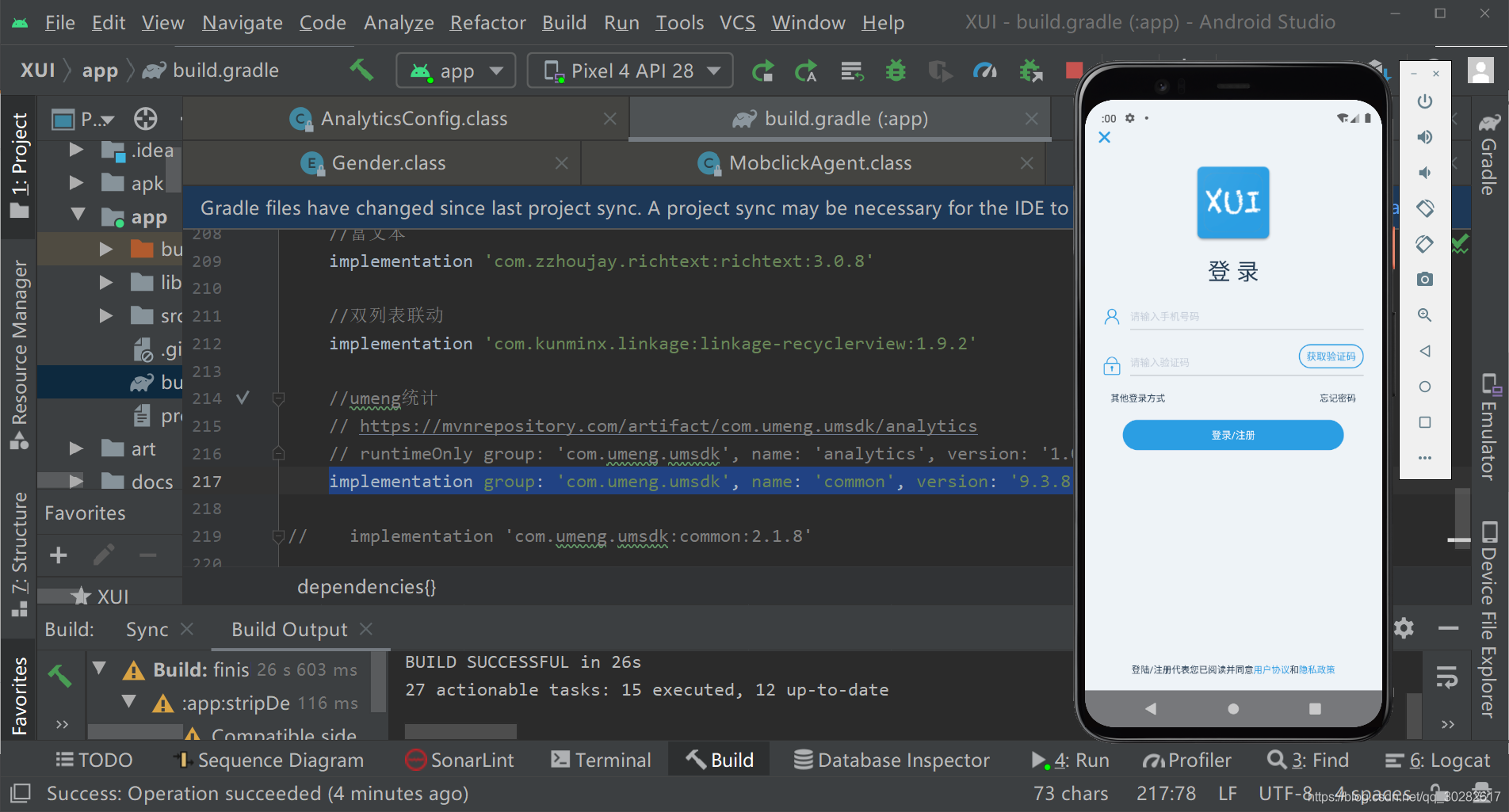Click the blue 登录/注册 login button
The image size is (1509, 812).
(1232, 435)
